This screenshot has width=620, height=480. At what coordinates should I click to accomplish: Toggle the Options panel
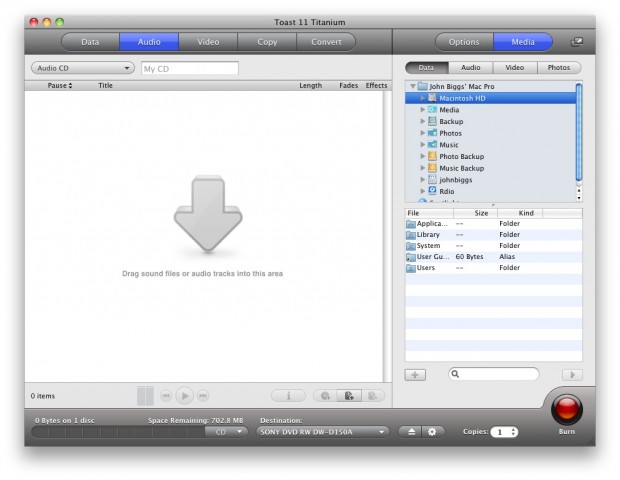point(463,42)
